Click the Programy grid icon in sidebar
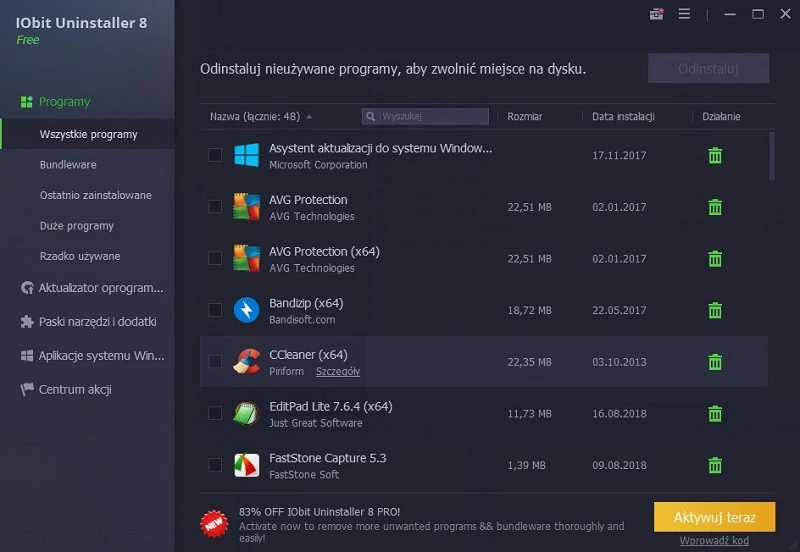The image size is (800, 552). [x=27, y=102]
